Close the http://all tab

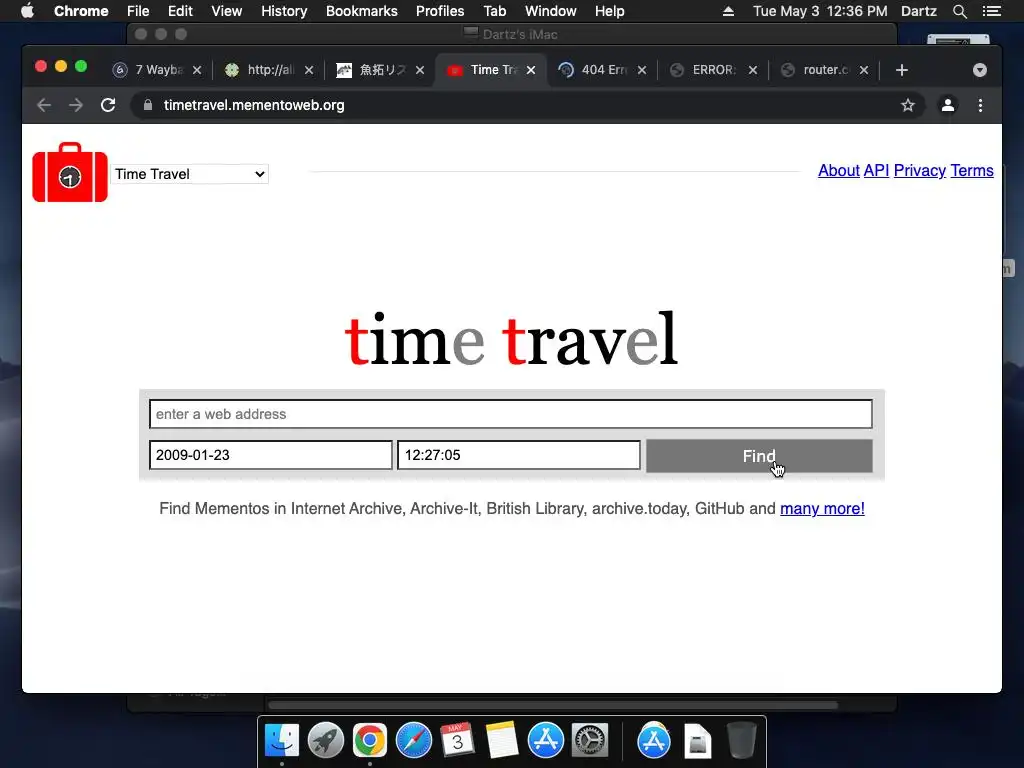tap(309, 70)
